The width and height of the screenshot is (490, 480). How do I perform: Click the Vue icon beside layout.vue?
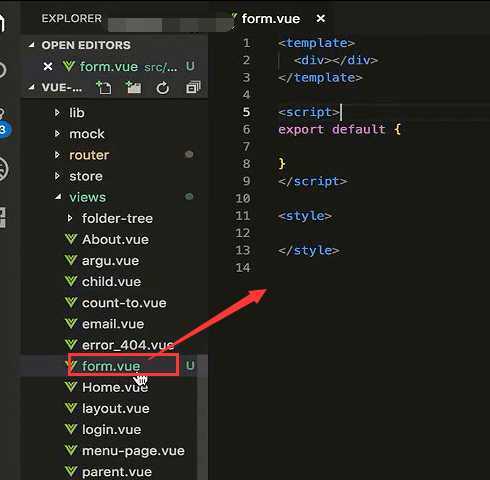[x=71, y=408]
